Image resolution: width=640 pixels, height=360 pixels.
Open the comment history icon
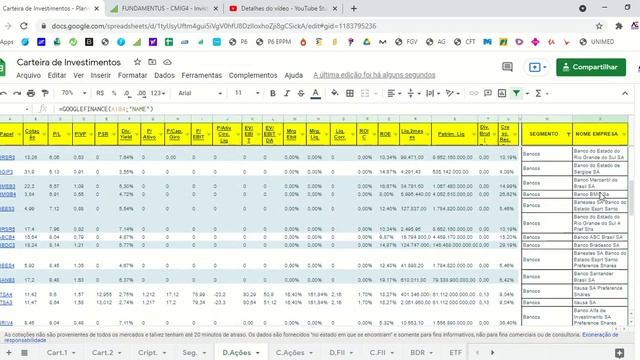point(507,67)
